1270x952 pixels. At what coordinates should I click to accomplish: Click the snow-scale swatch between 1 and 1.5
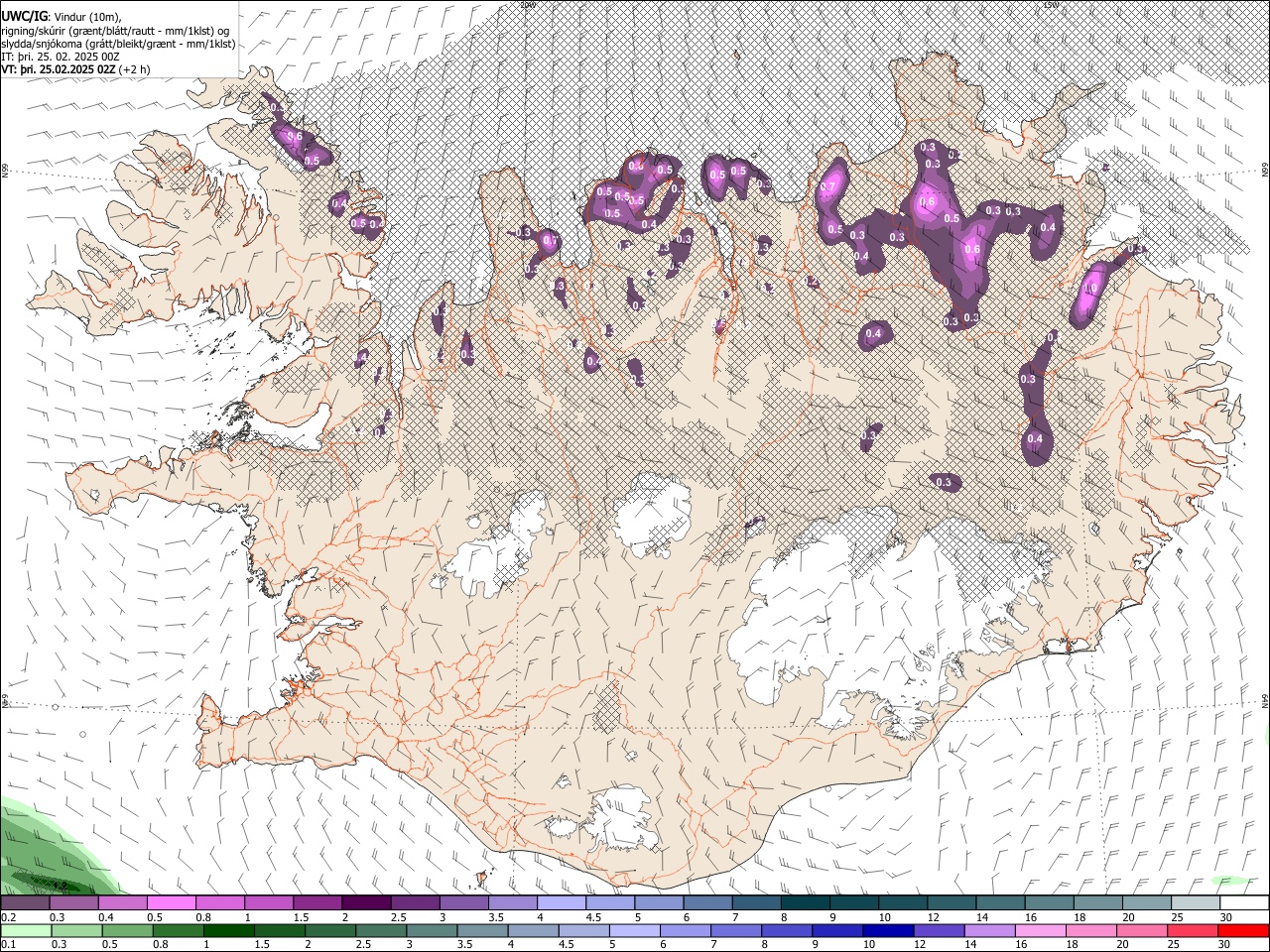click(268, 903)
